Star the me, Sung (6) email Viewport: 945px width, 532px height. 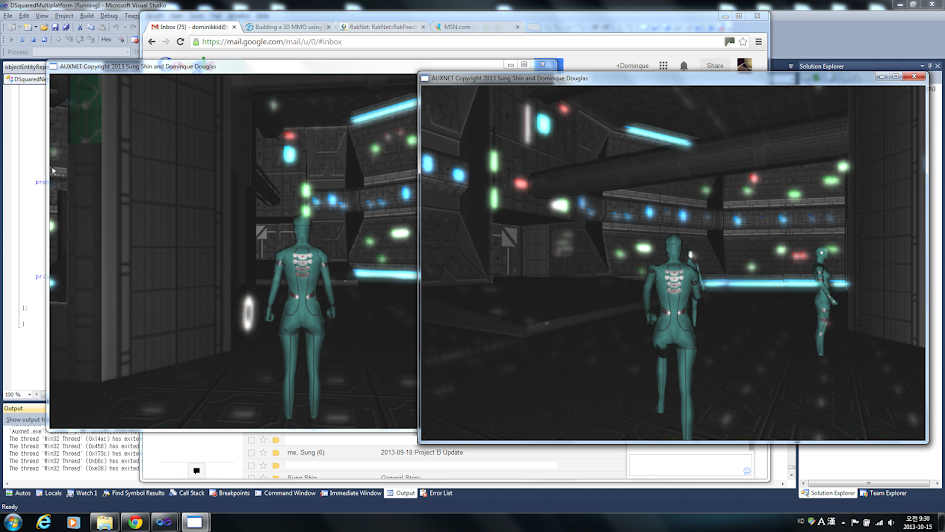click(263, 452)
